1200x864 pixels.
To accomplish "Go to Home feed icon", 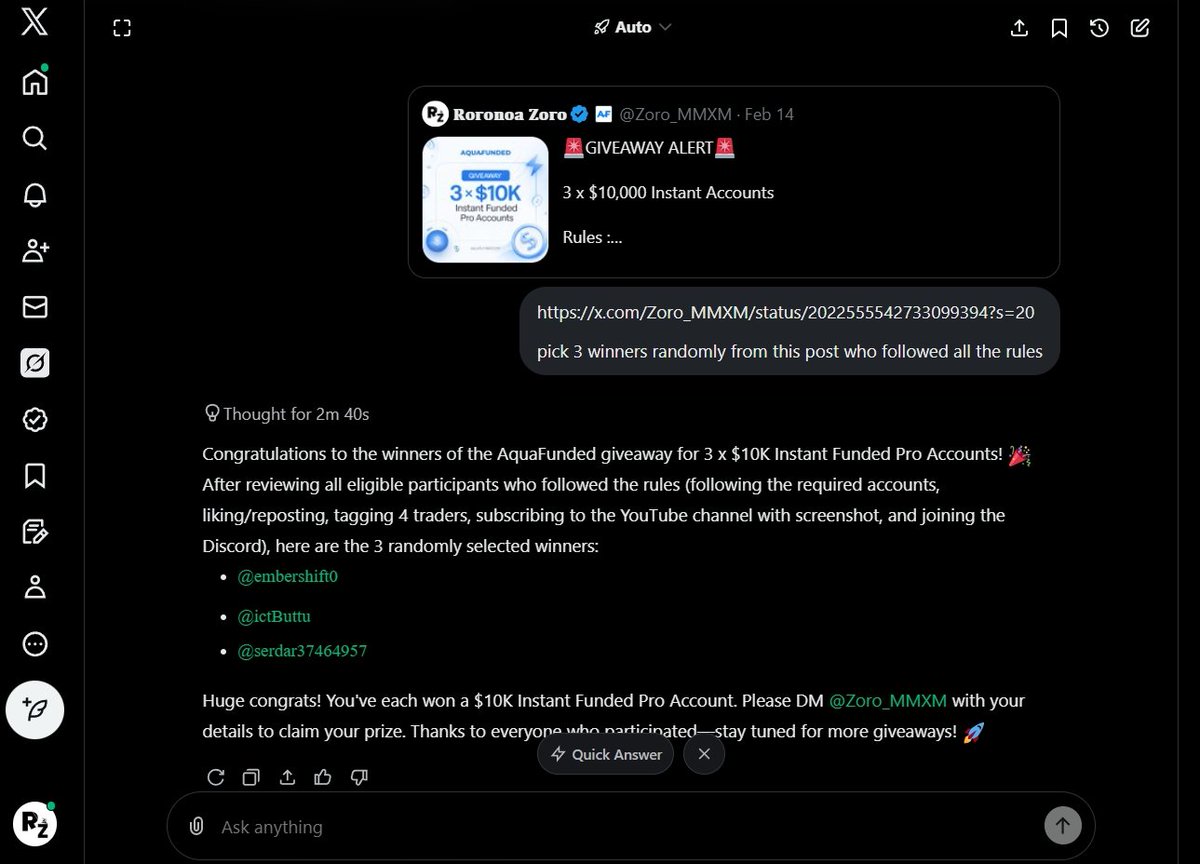I will (x=35, y=81).
